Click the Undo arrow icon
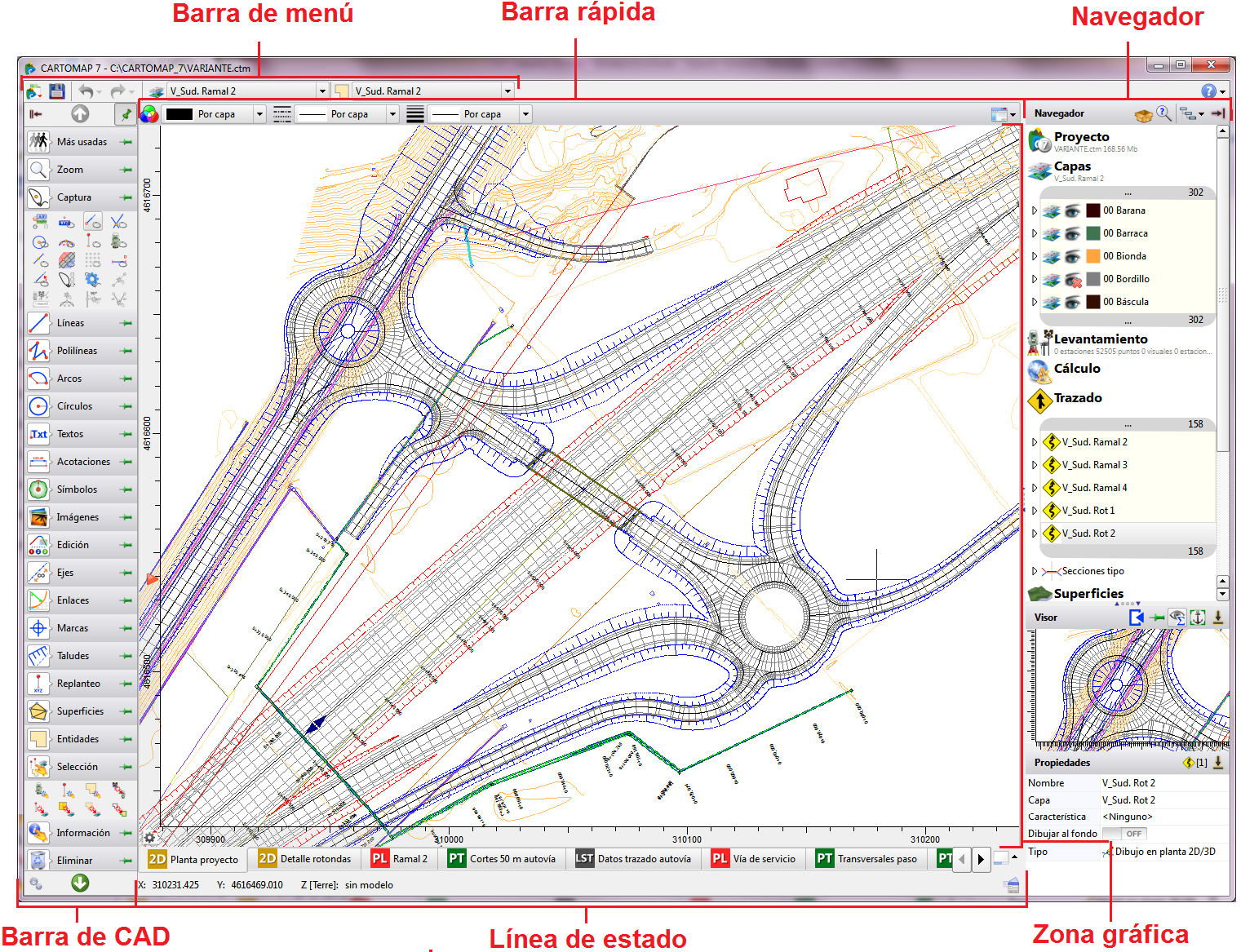This screenshot has height=952, width=1241. pos(86,91)
